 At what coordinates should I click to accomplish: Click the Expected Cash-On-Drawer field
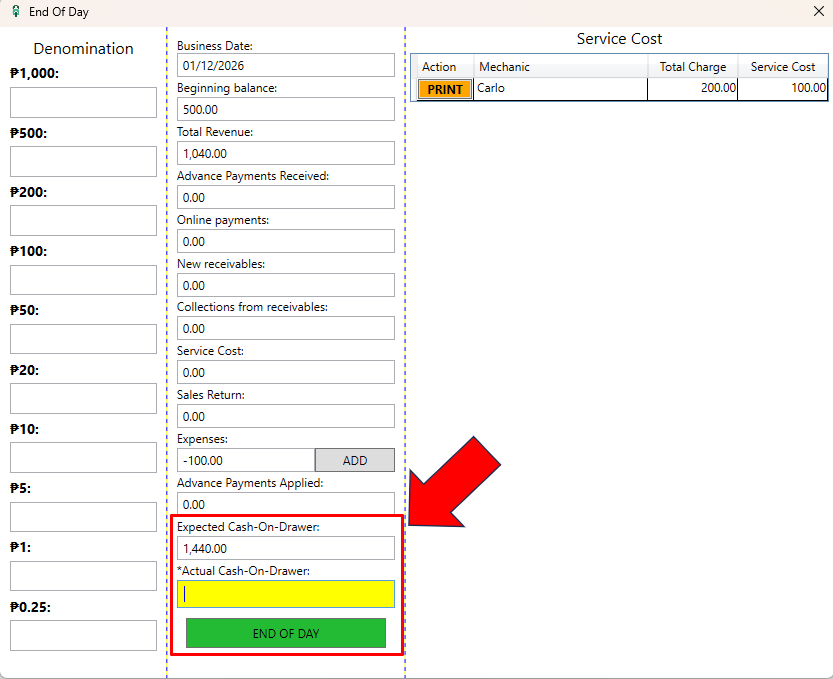(x=285, y=548)
